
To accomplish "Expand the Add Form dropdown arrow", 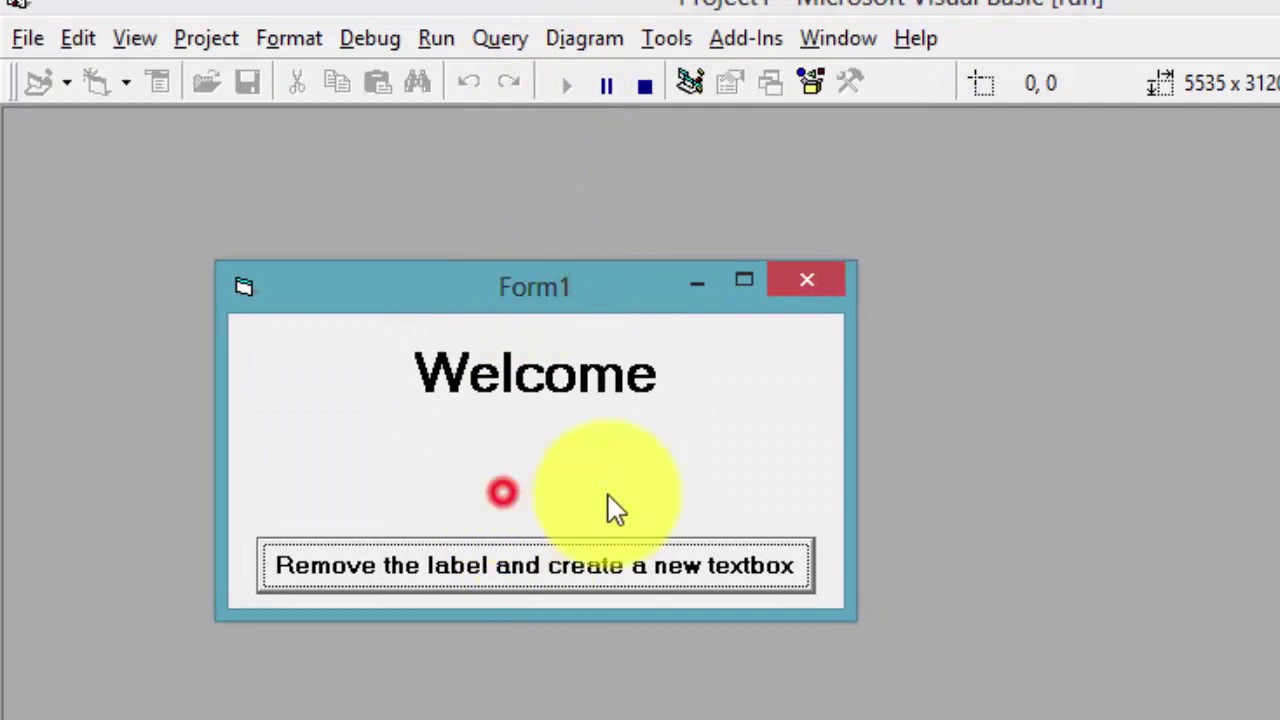I will point(125,83).
